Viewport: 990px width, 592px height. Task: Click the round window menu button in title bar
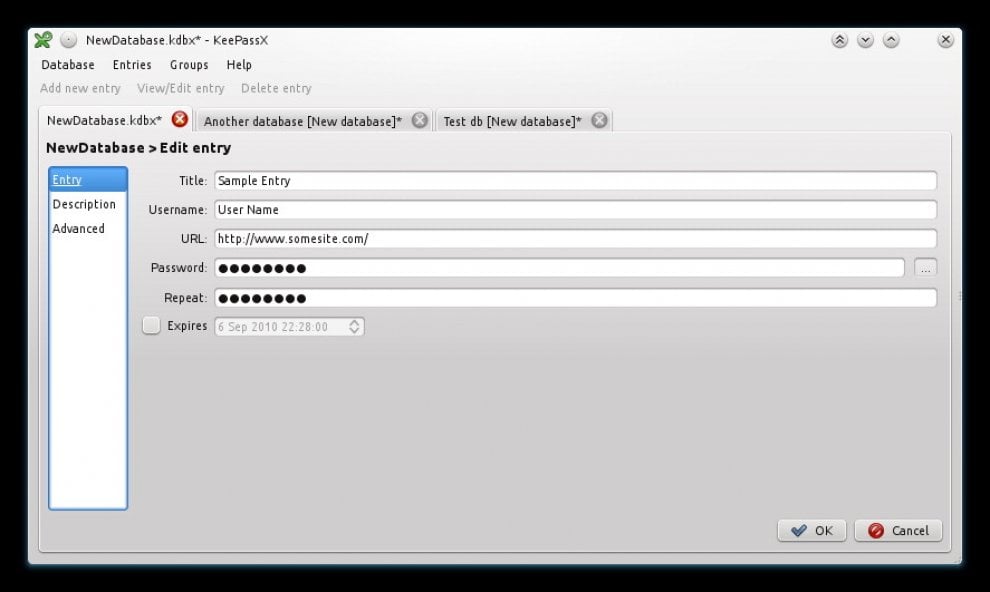[x=68, y=40]
